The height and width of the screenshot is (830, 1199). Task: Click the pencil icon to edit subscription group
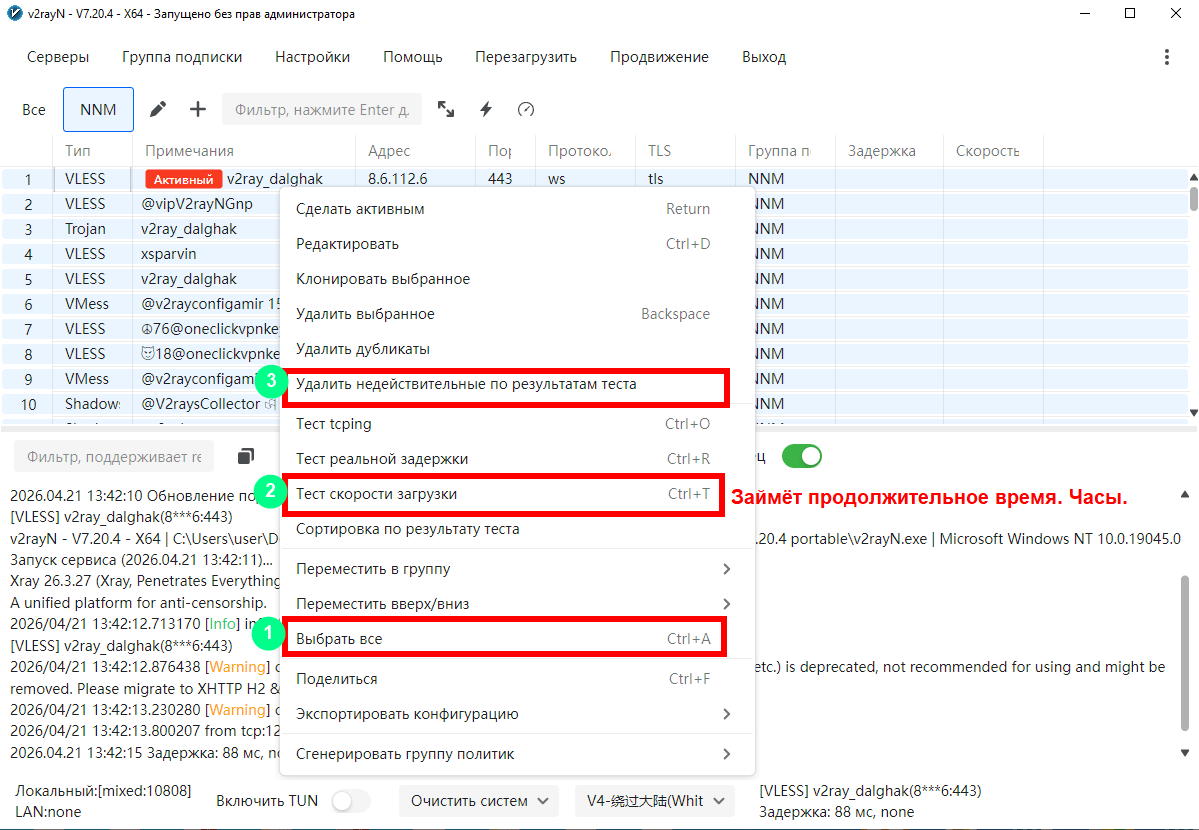pyautogui.click(x=158, y=110)
